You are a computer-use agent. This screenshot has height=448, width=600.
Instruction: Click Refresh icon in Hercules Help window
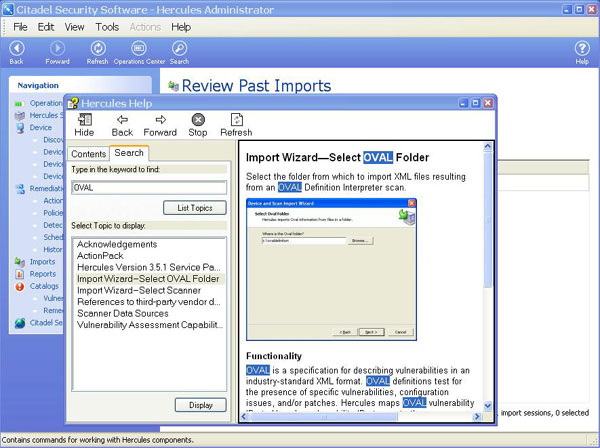pos(236,124)
